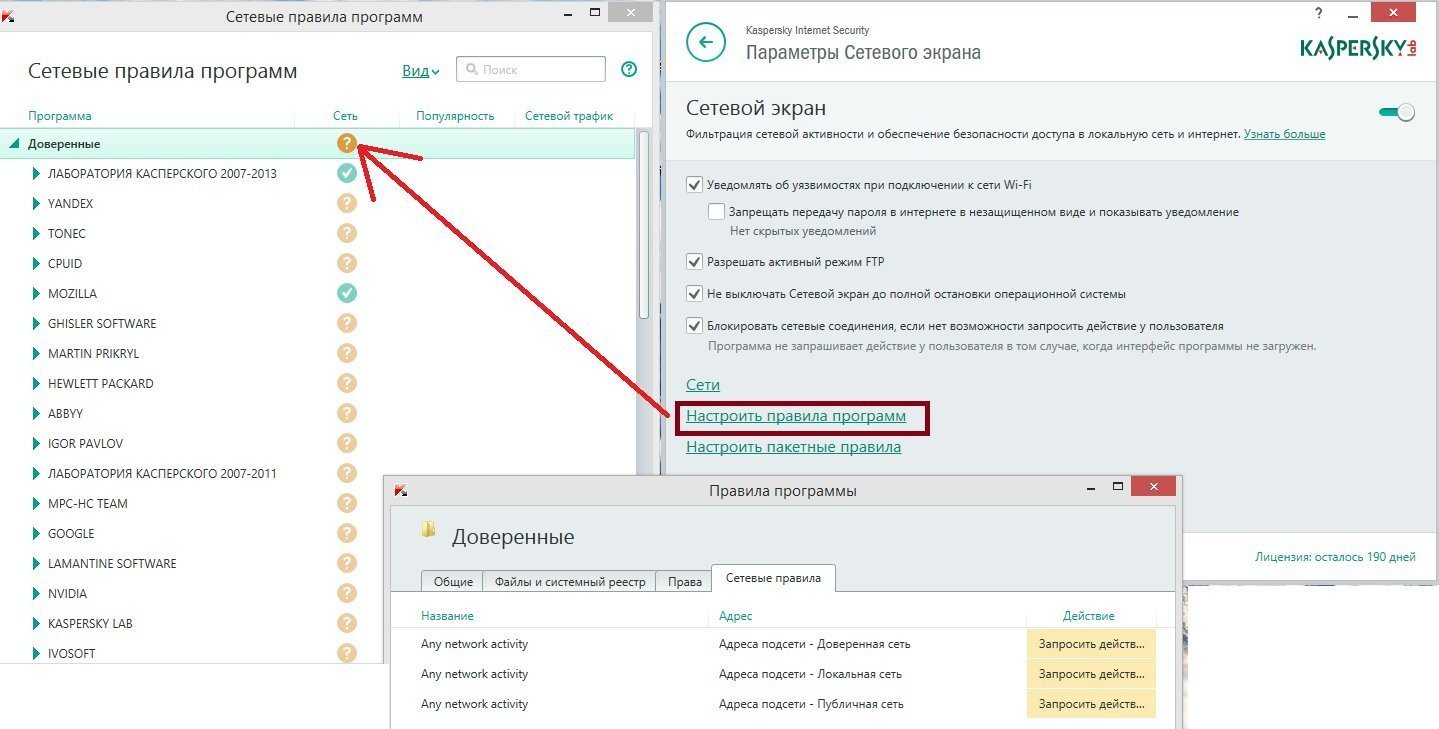The width and height of the screenshot is (1439, 729).
Task: Select the Сетевые правила tab
Action: (773, 578)
